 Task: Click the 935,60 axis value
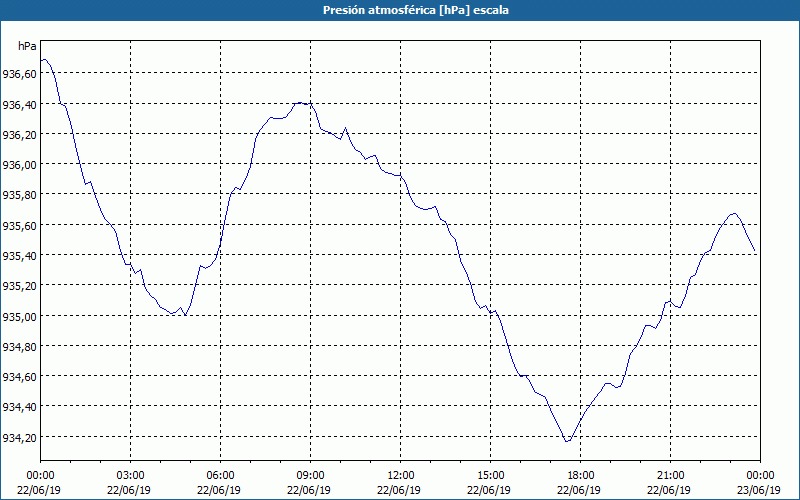point(19,226)
